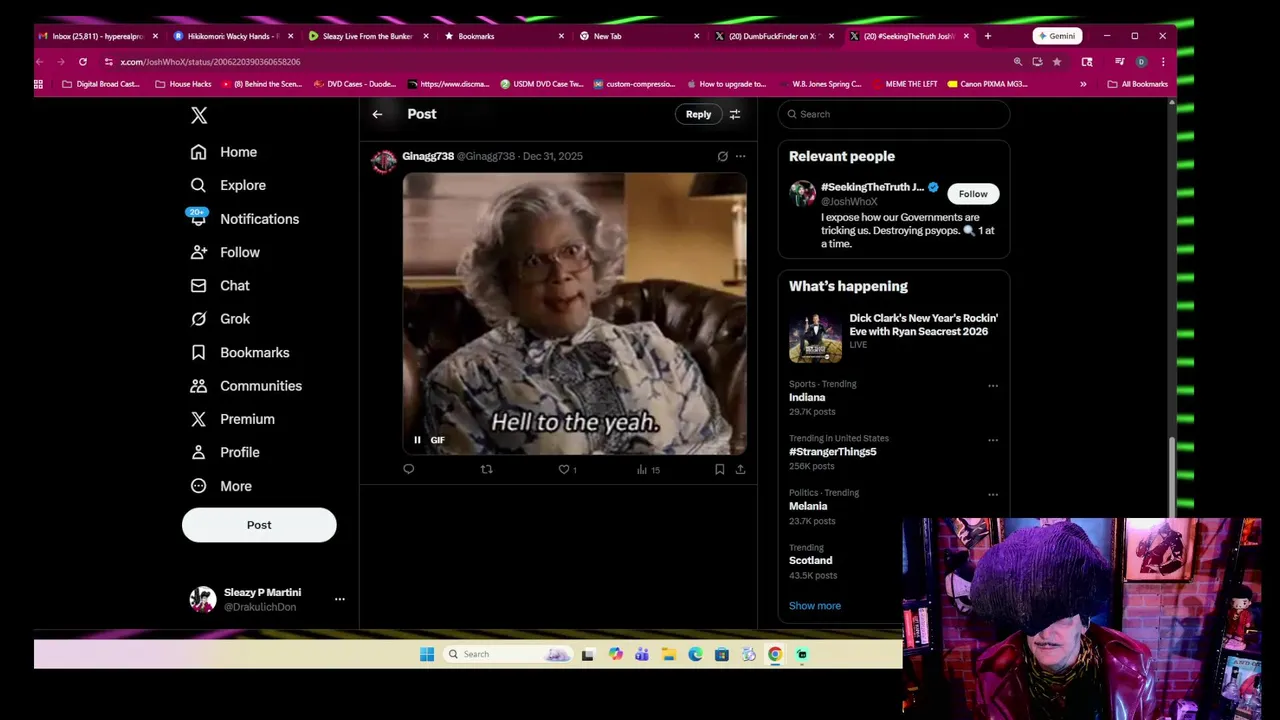
Task: Click the Reply button in post header
Action: click(x=698, y=114)
